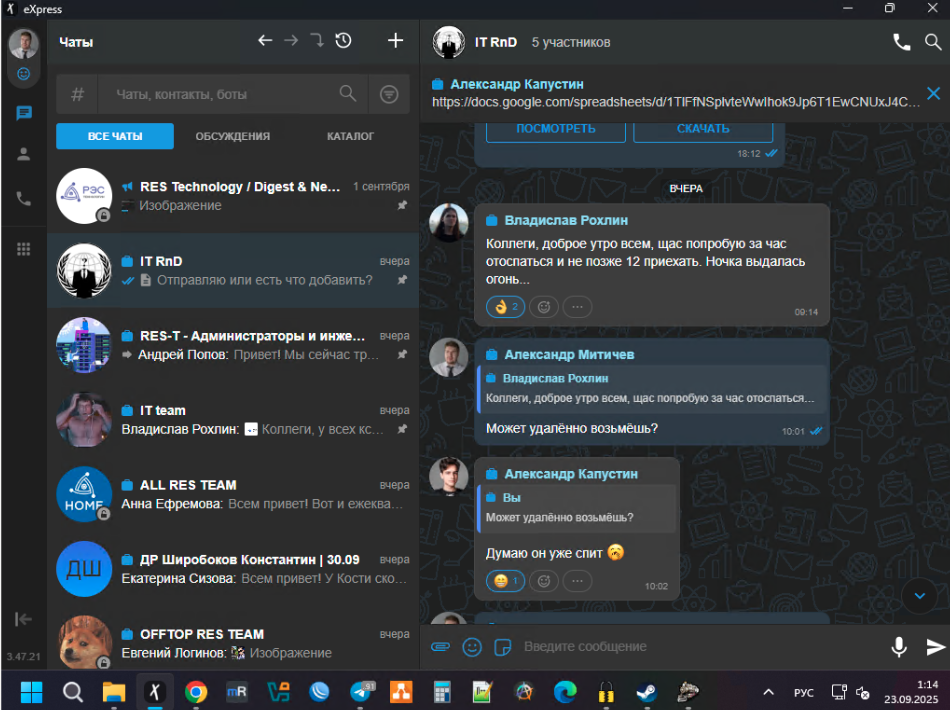Switch to the ОБСУЖДЕНИЯ tab

pyautogui.click(x=232, y=136)
